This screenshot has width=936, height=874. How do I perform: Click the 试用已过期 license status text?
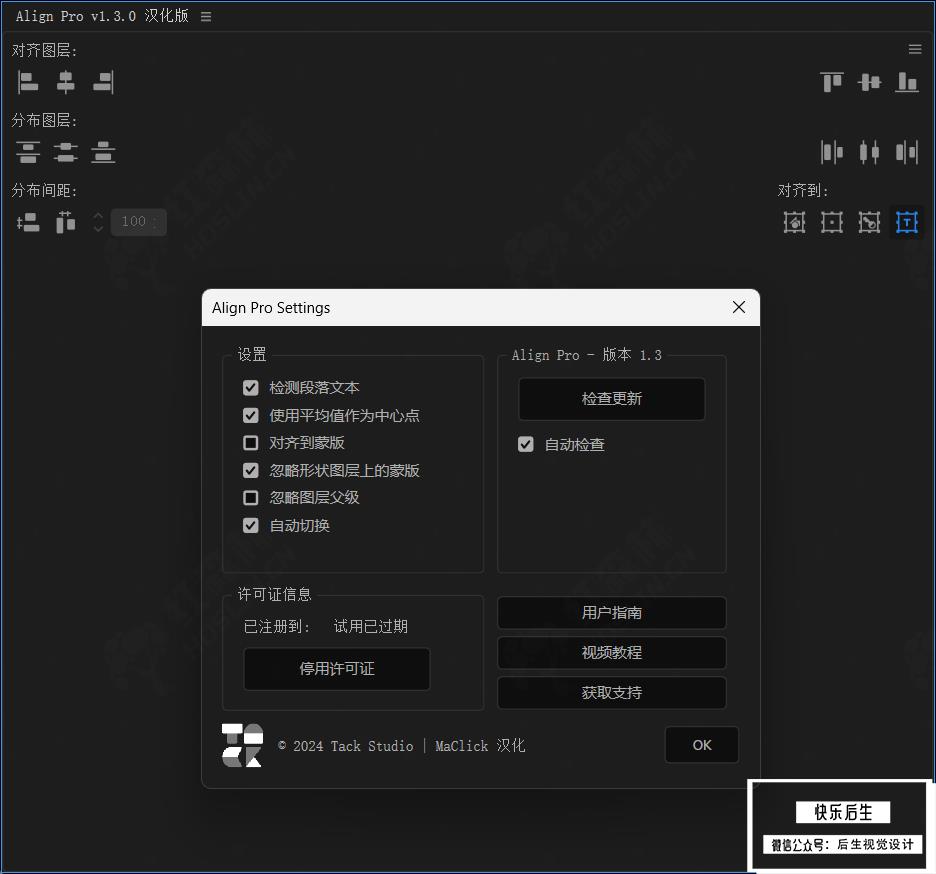[370, 626]
